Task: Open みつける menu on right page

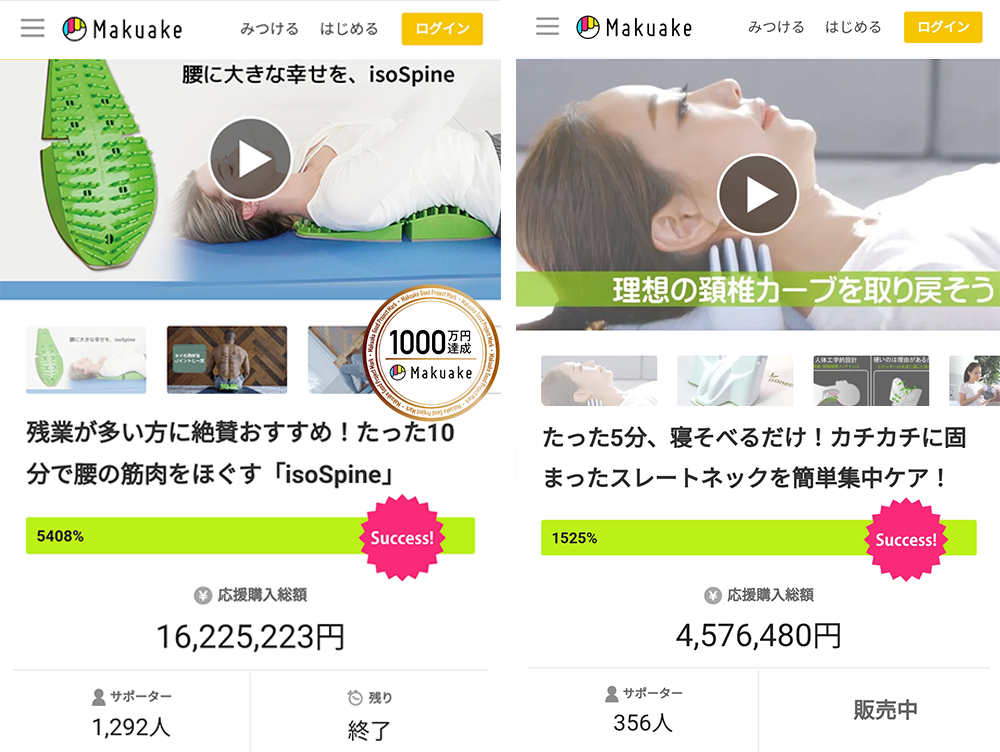Action: [776, 27]
